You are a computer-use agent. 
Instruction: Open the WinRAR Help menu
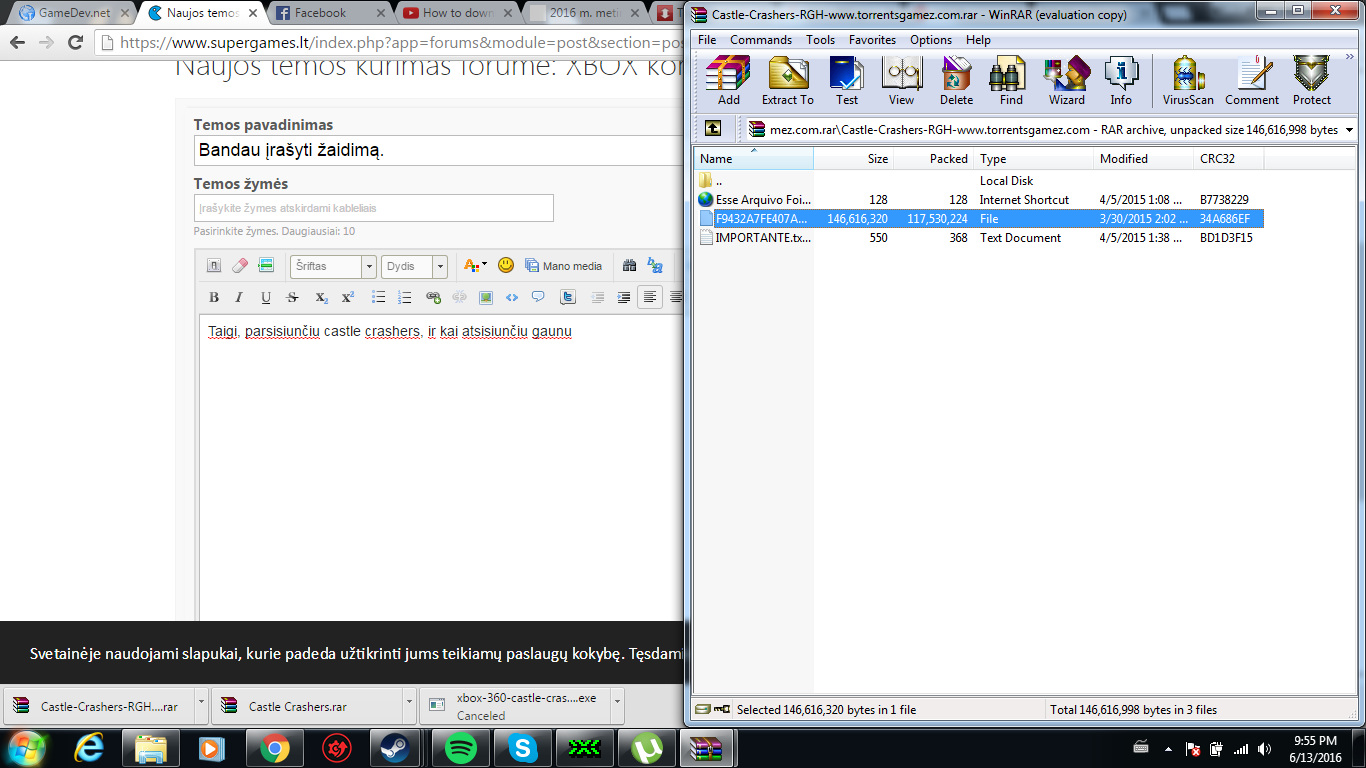[x=978, y=40]
